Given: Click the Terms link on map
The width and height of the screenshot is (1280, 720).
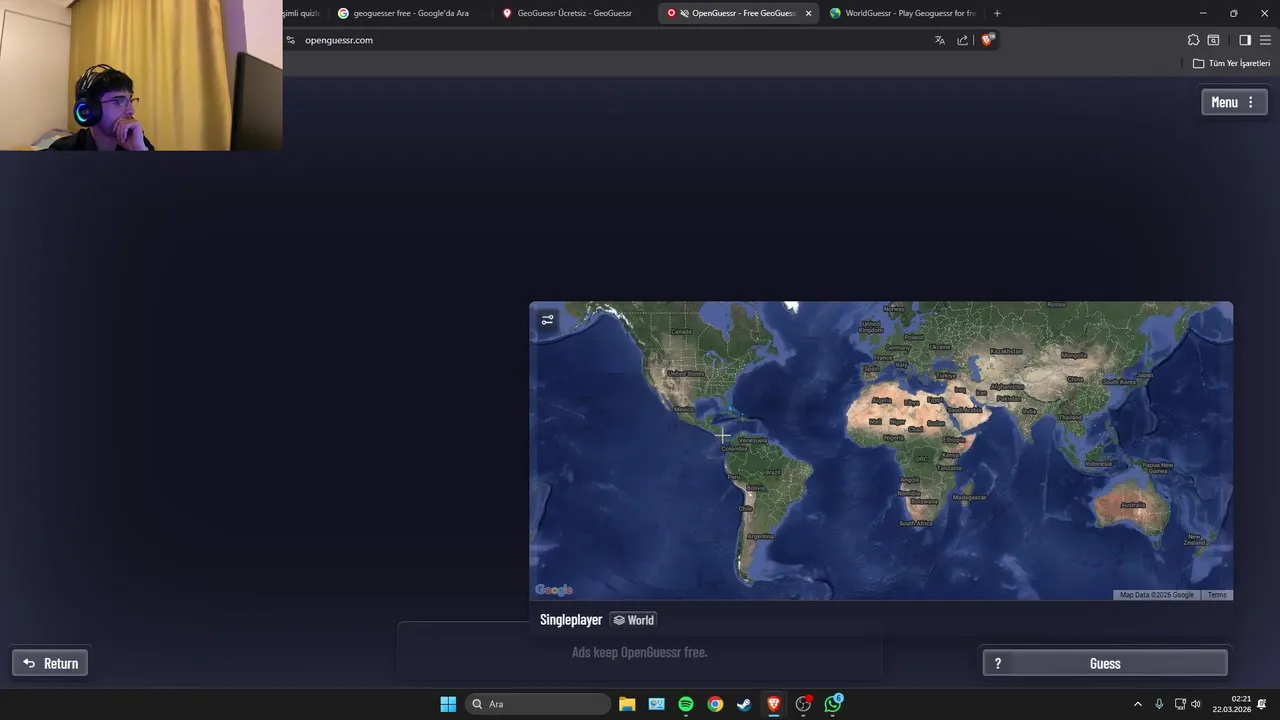Looking at the screenshot, I should (x=1216, y=595).
